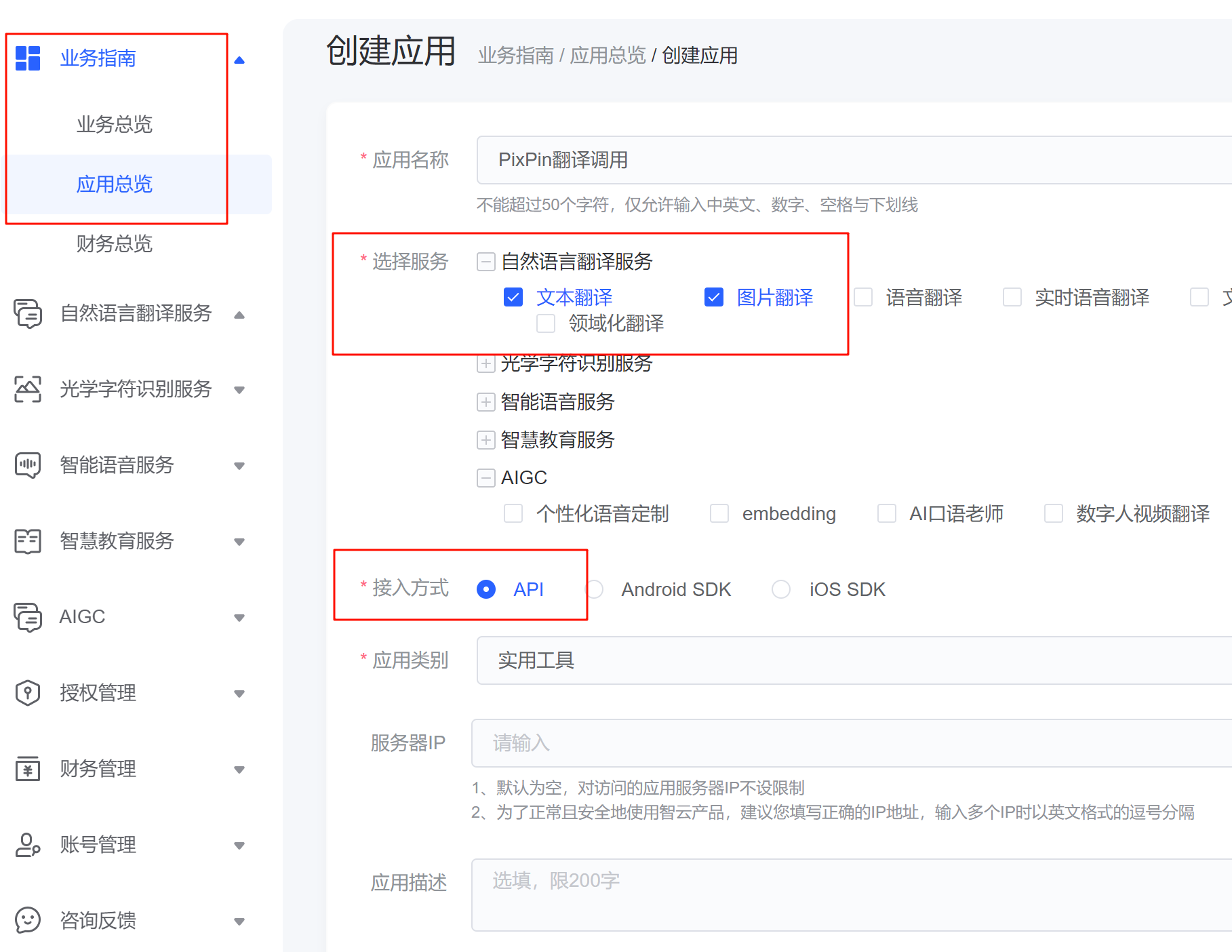Switch to 业务总览 in sidebar
The image size is (1232, 952).
click(114, 124)
